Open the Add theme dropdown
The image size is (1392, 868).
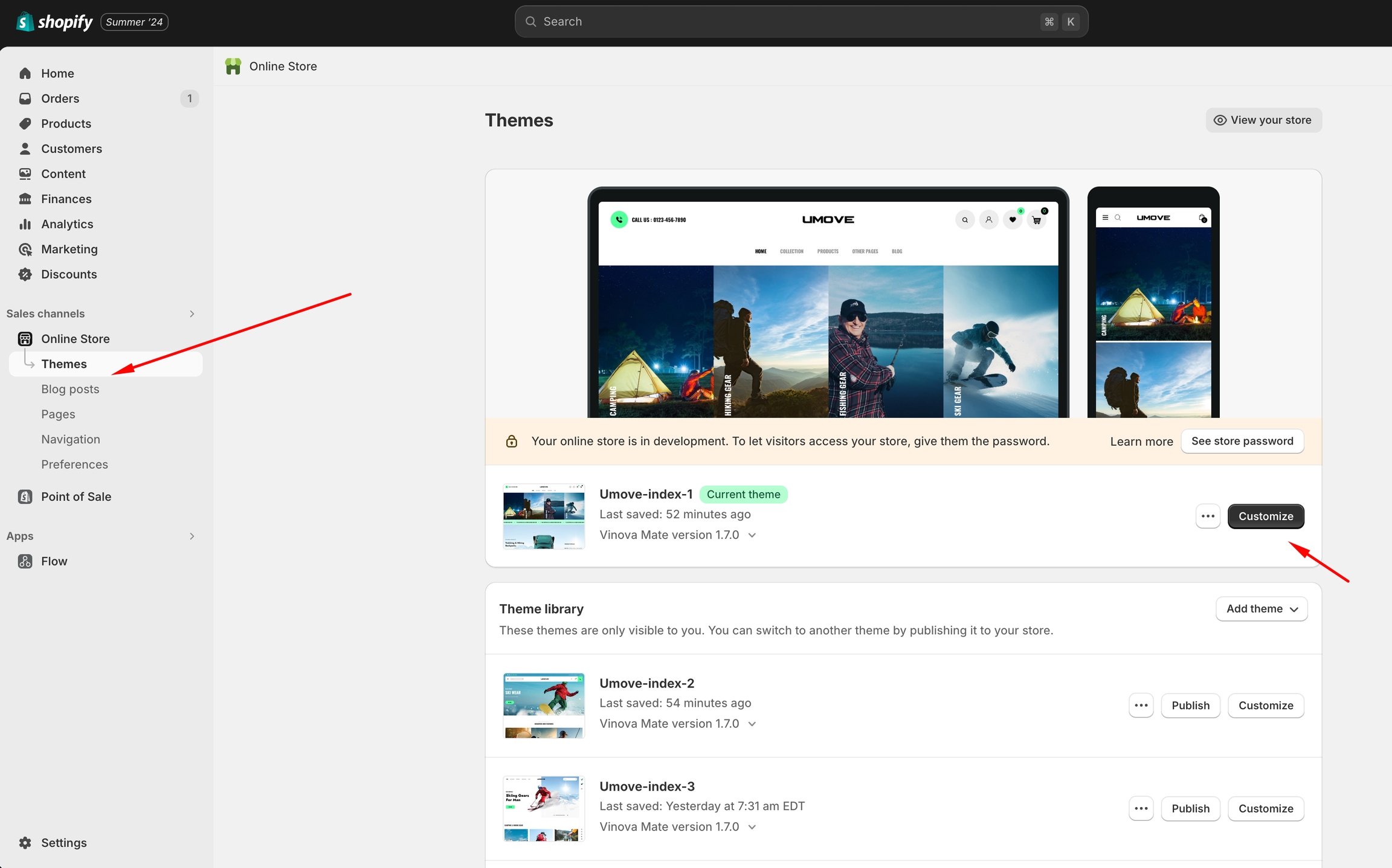[x=1261, y=609]
